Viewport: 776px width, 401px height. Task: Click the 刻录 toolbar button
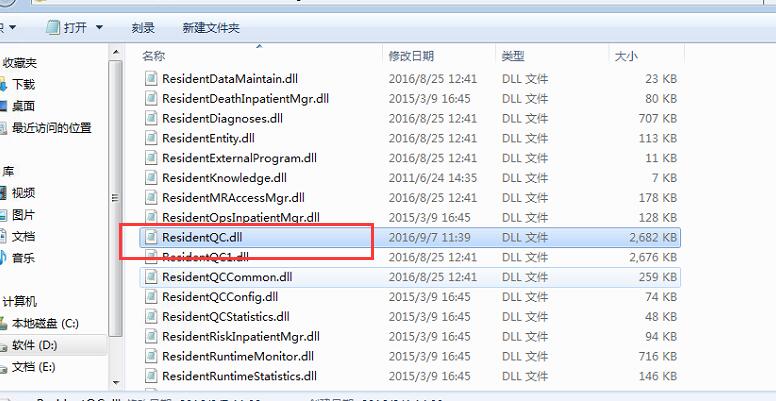point(143,28)
